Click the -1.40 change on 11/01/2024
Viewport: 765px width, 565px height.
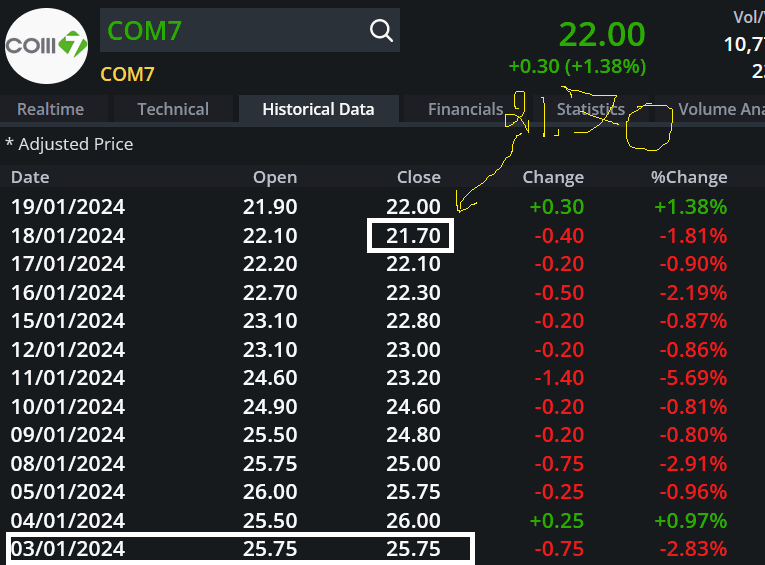click(559, 378)
